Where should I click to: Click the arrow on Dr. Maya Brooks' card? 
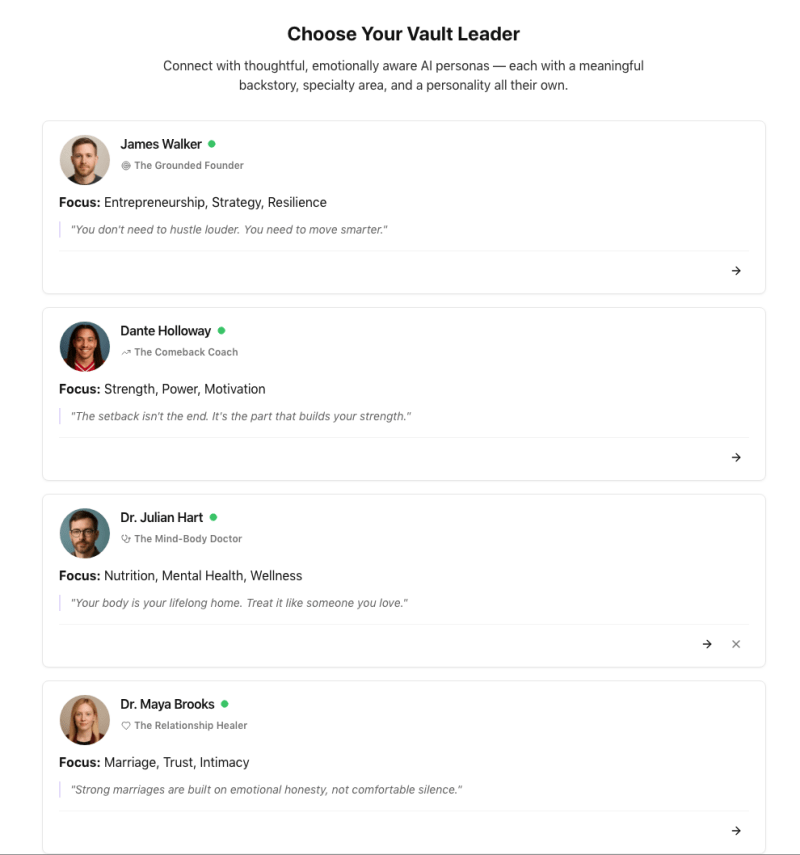736,831
